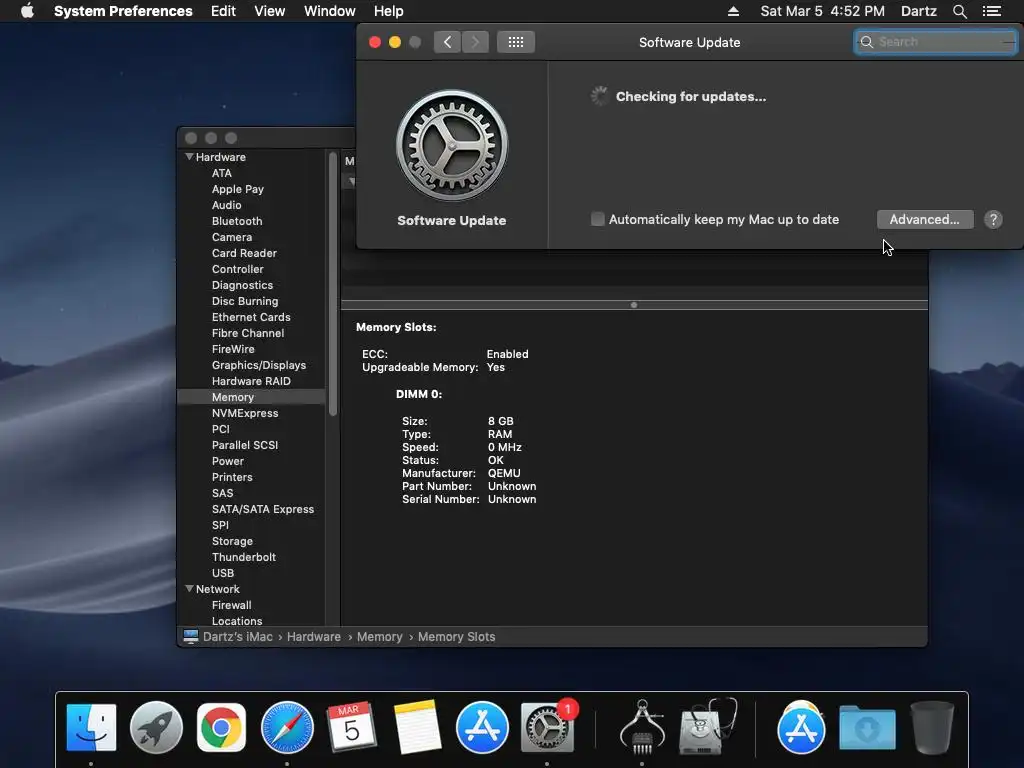Select Thunderbolt in the sidebar
Viewport: 1024px width, 768px height.
[244, 557]
